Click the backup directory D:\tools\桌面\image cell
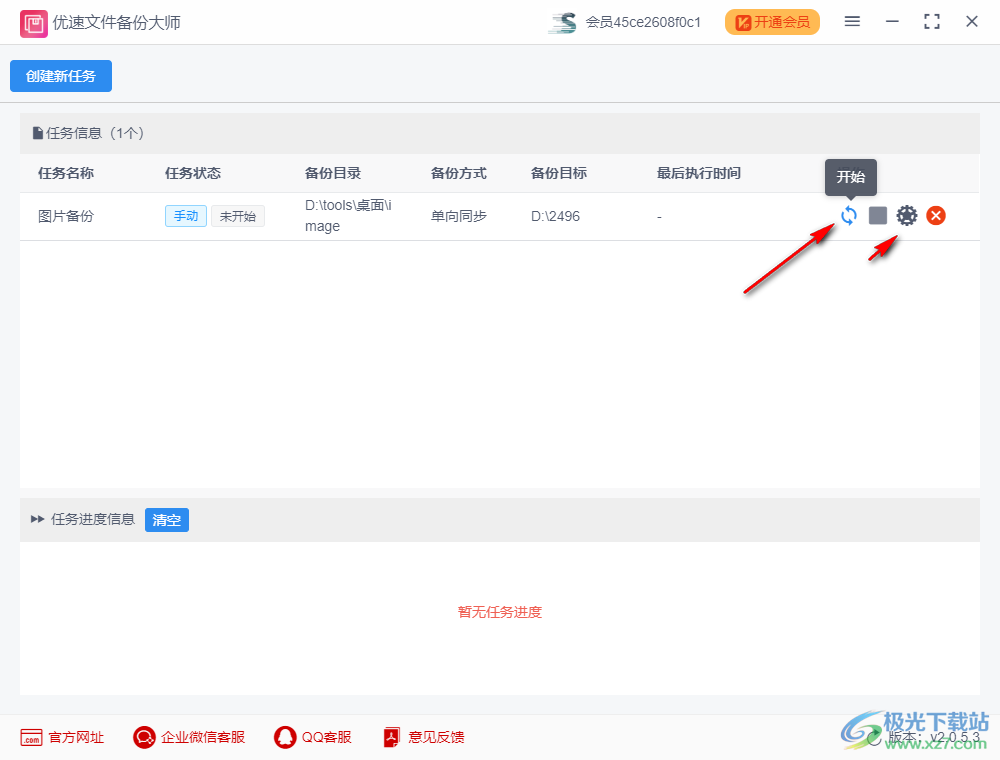This screenshot has height=760, width=1000. pyautogui.click(x=347, y=215)
